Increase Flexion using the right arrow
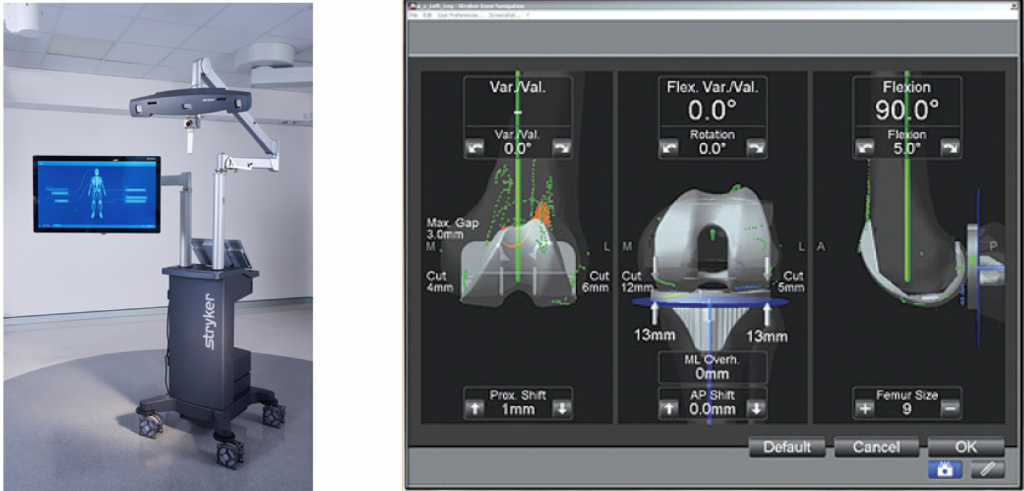 tap(950, 148)
